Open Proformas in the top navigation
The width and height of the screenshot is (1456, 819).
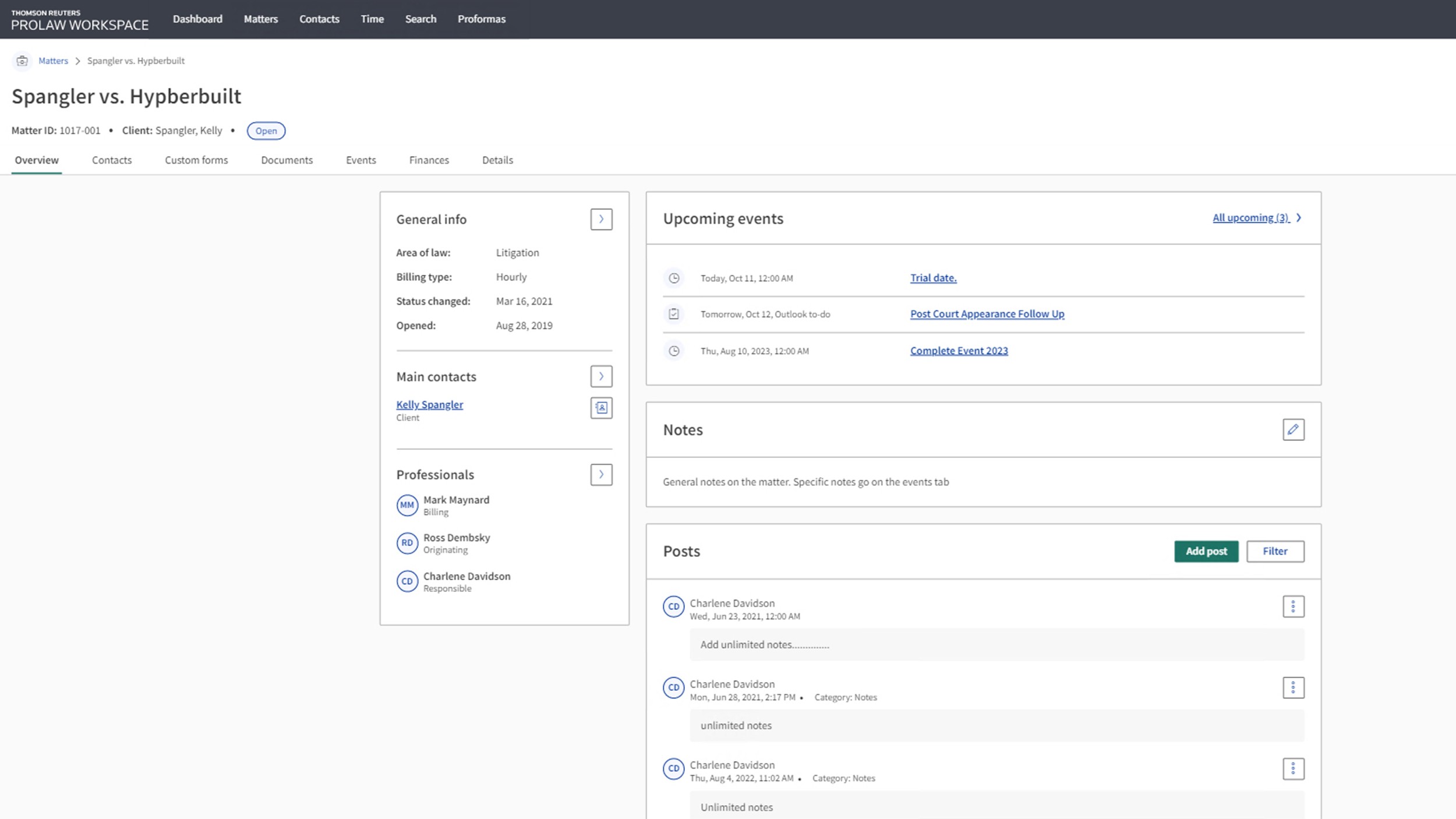[x=481, y=19]
